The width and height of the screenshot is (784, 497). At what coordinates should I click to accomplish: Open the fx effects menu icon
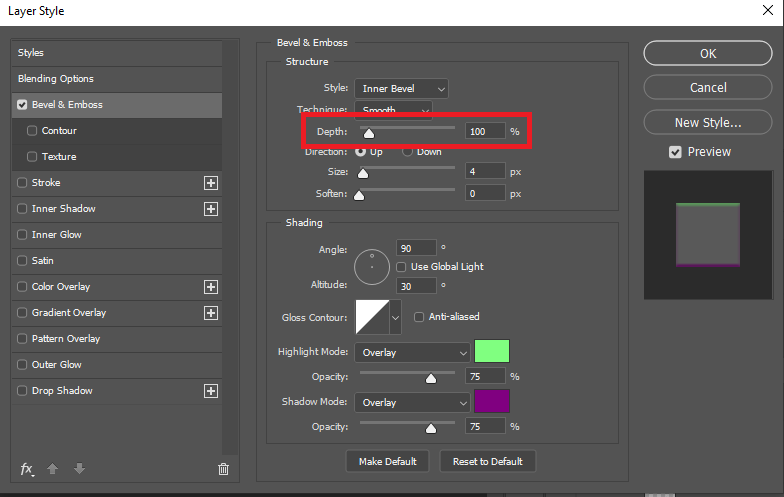27,469
